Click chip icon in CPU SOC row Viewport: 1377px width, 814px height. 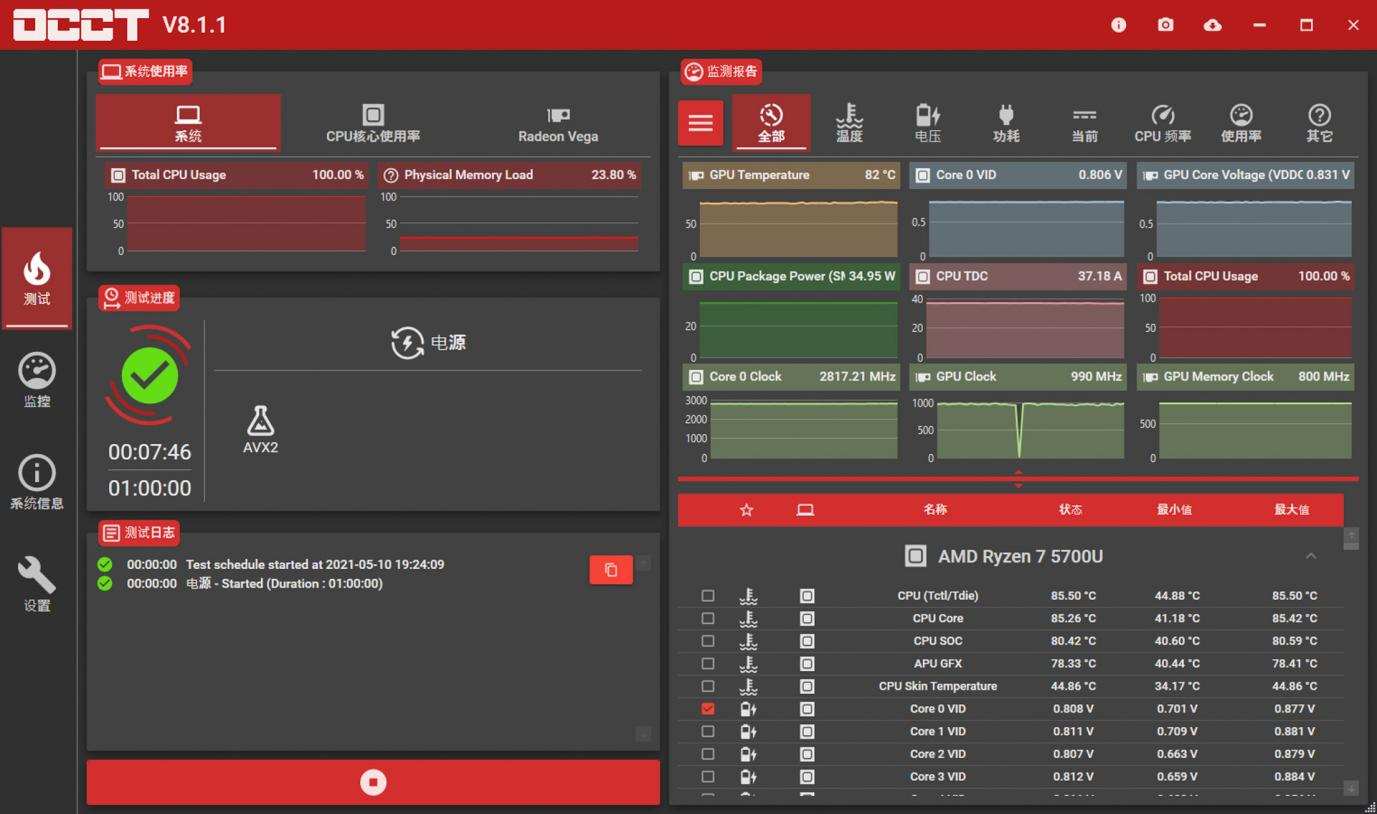(807, 641)
